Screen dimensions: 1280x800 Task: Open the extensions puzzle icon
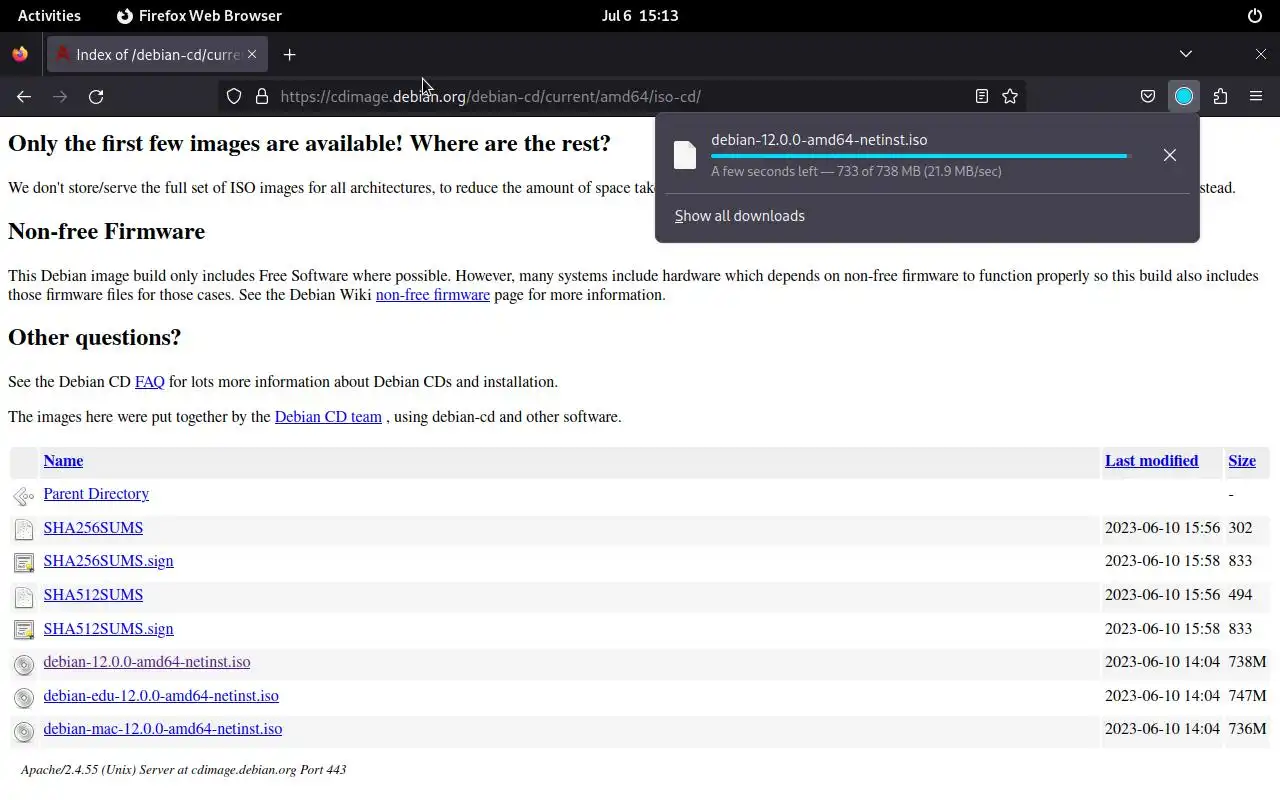[x=1220, y=96]
